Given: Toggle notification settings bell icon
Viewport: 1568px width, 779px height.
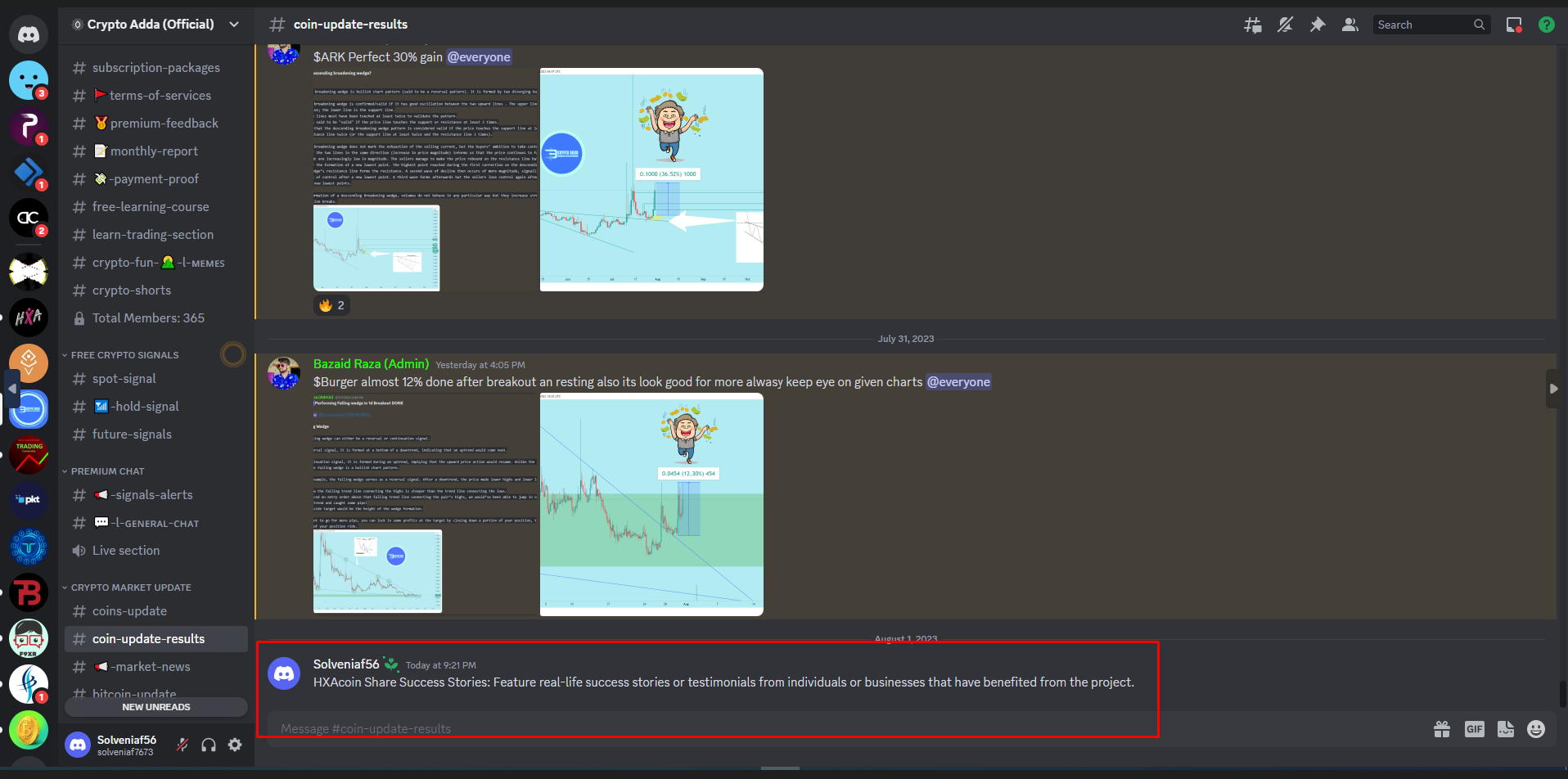Looking at the screenshot, I should point(1285,25).
